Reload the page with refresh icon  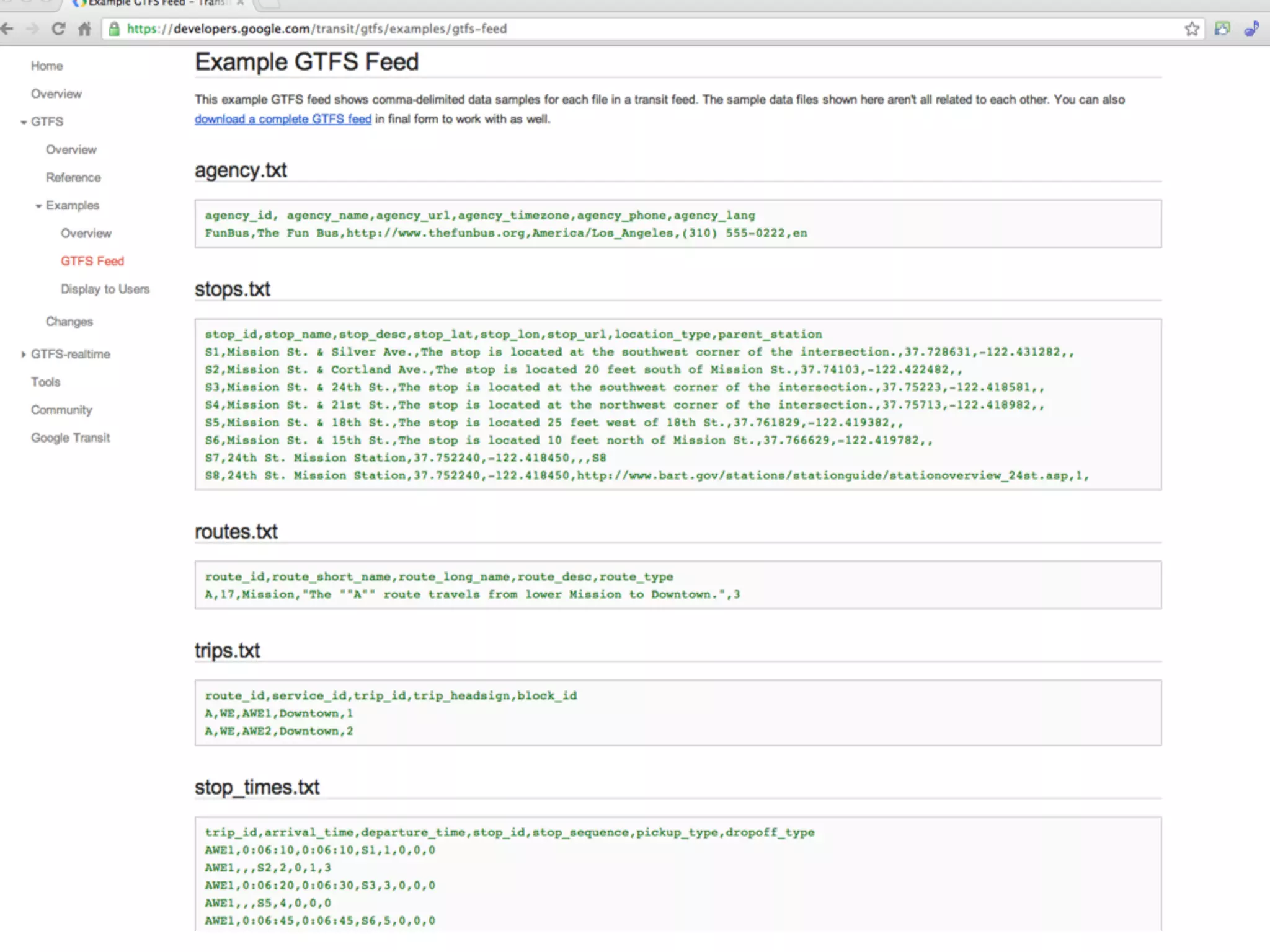point(58,29)
